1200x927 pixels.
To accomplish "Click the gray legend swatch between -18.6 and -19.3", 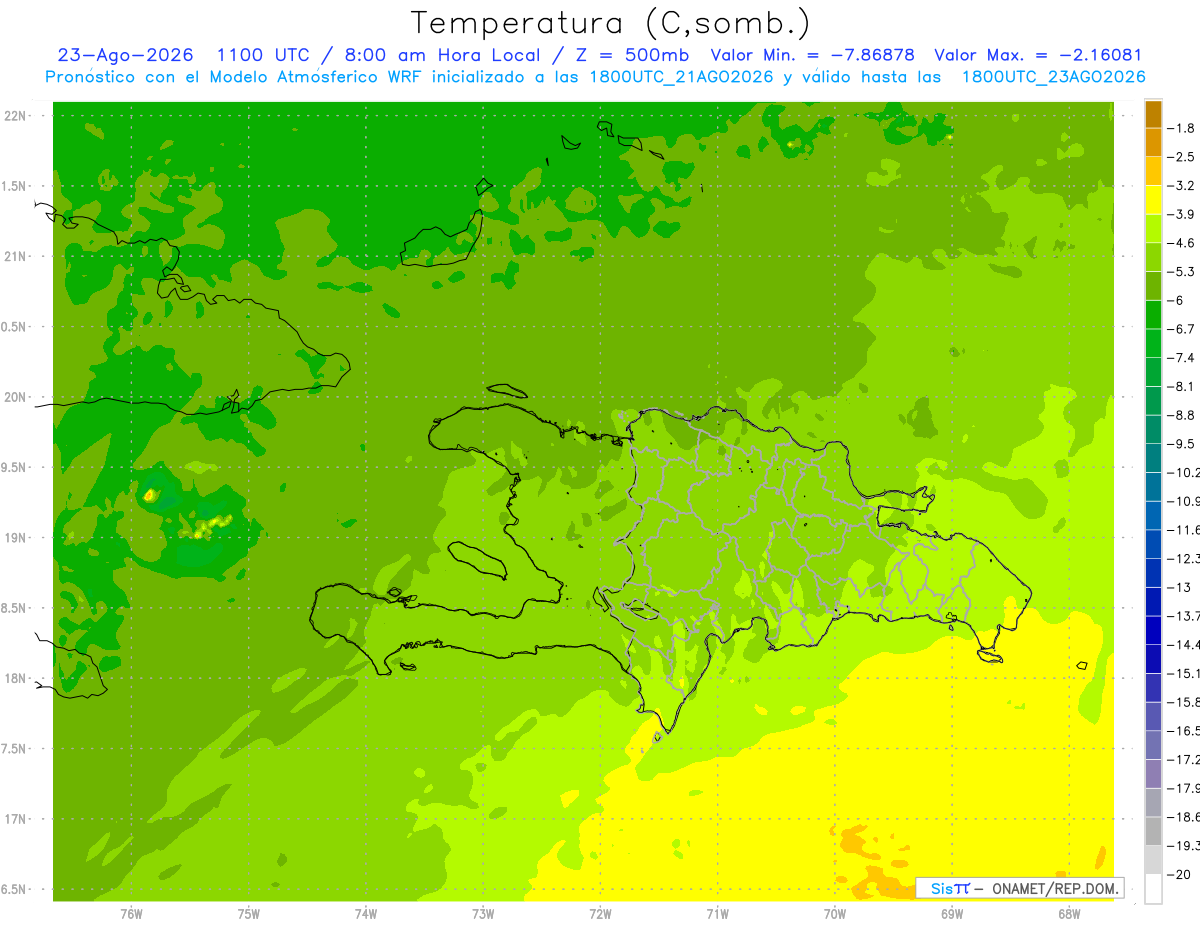I will click(x=1153, y=832).
